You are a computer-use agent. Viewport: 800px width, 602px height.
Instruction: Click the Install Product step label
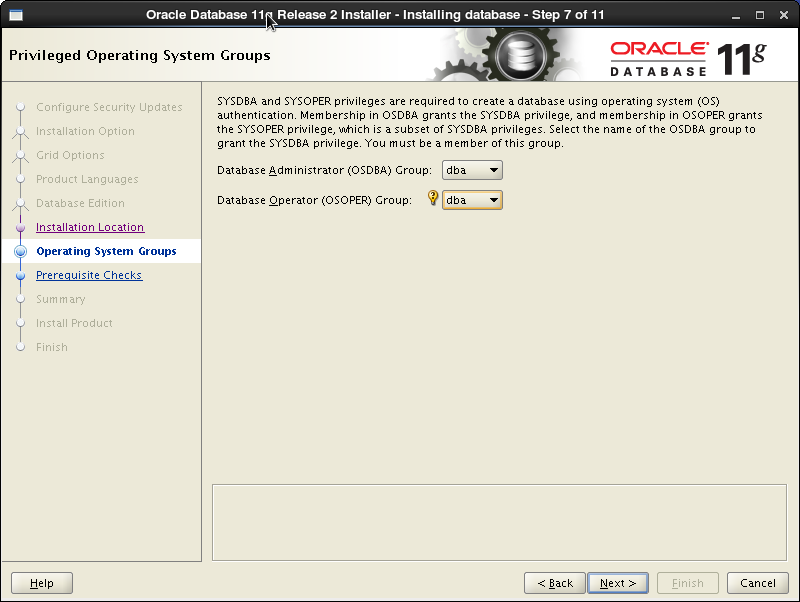click(x=74, y=323)
